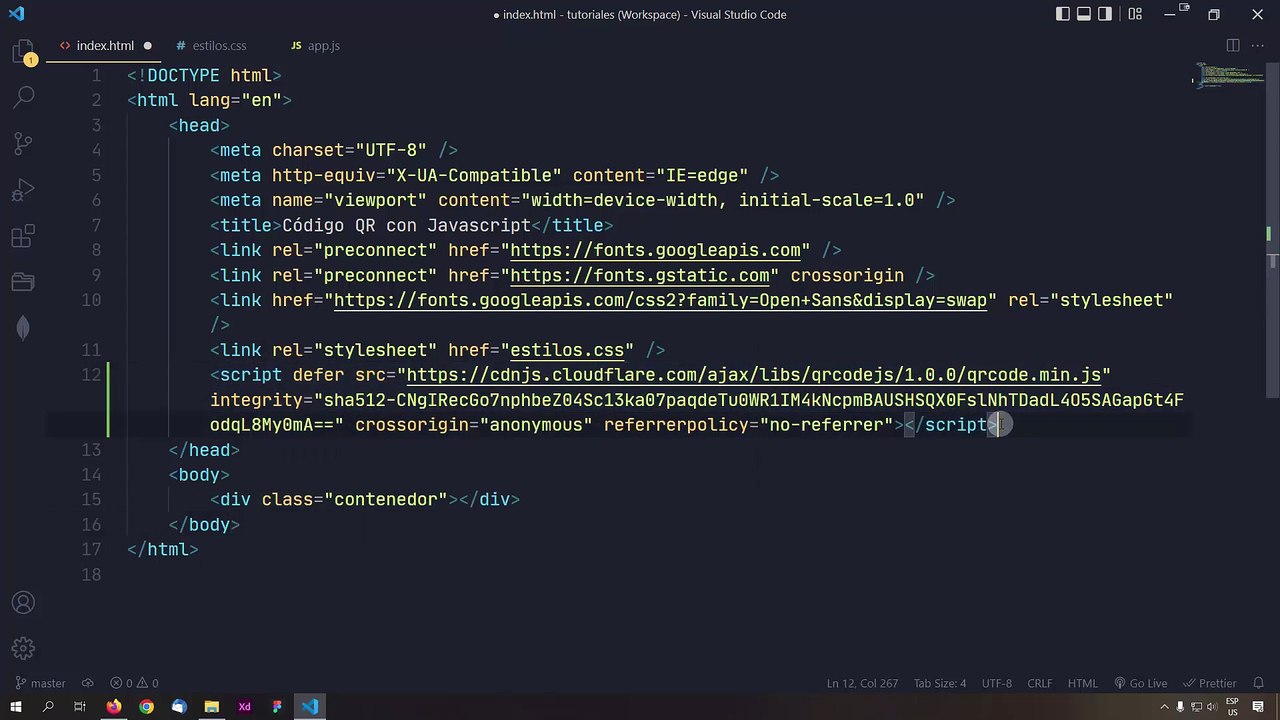Open Figma from the taskbar
Screen dimensions: 1280x720
pyautogui.click(x=277, y=707)
